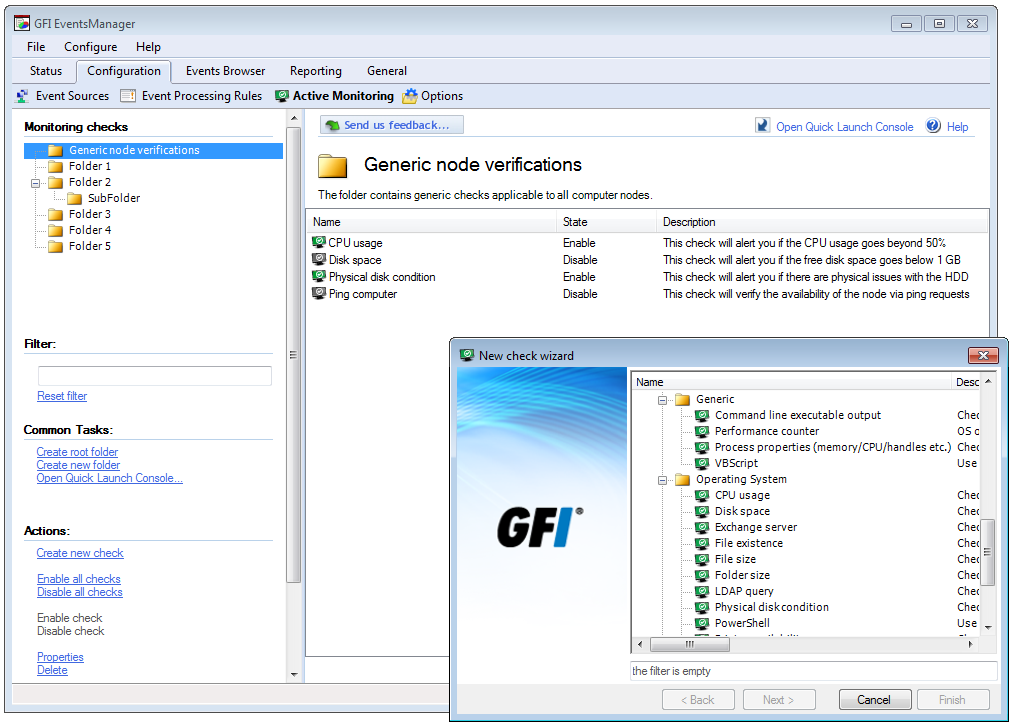1014x726 pixels.
Task: Click the SubFolder folder icon
Action: (75, 198)
